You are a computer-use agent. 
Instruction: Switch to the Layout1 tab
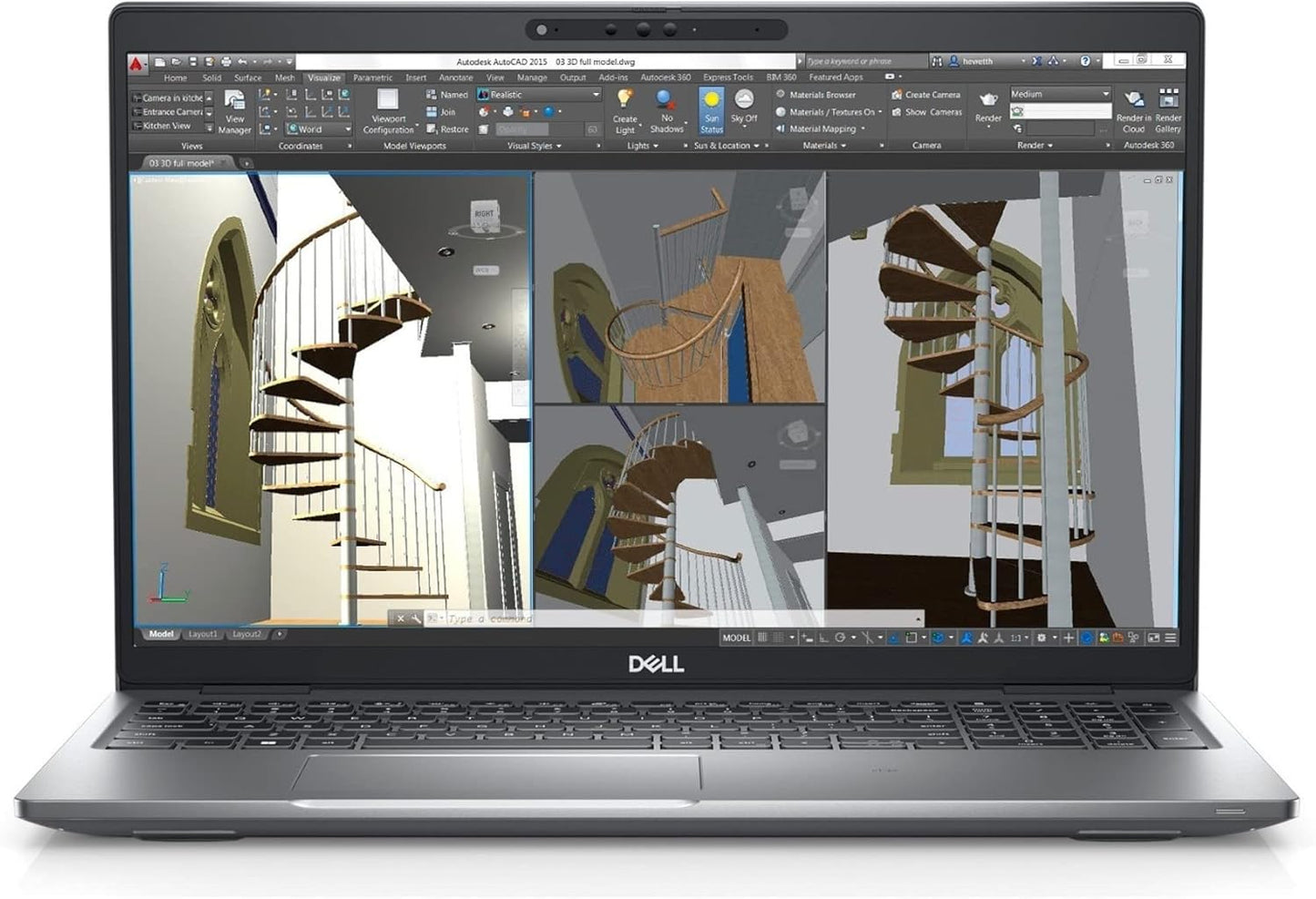pos(202,632)
